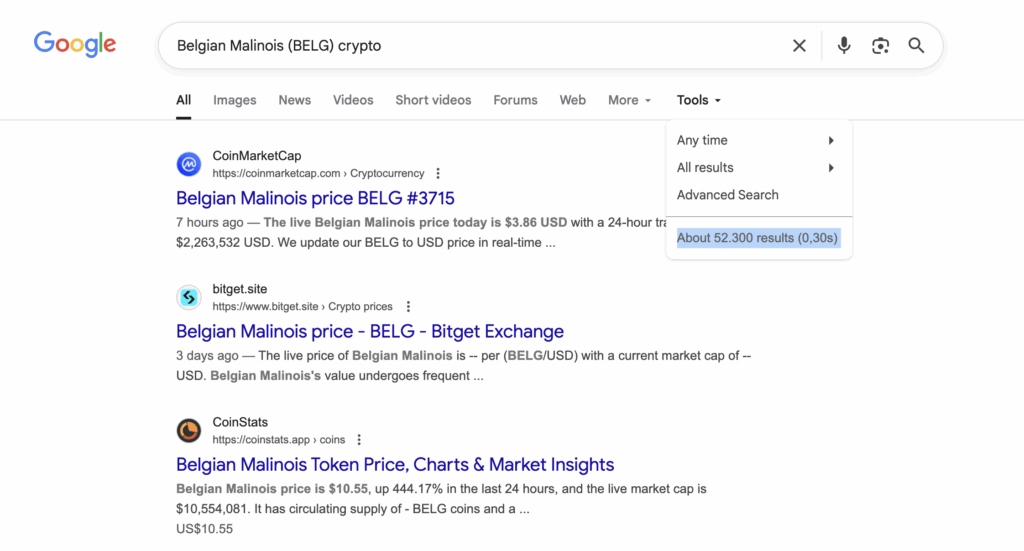Click the Google logo
This screenshot has height=551, width=1024.
click(75, 44)
